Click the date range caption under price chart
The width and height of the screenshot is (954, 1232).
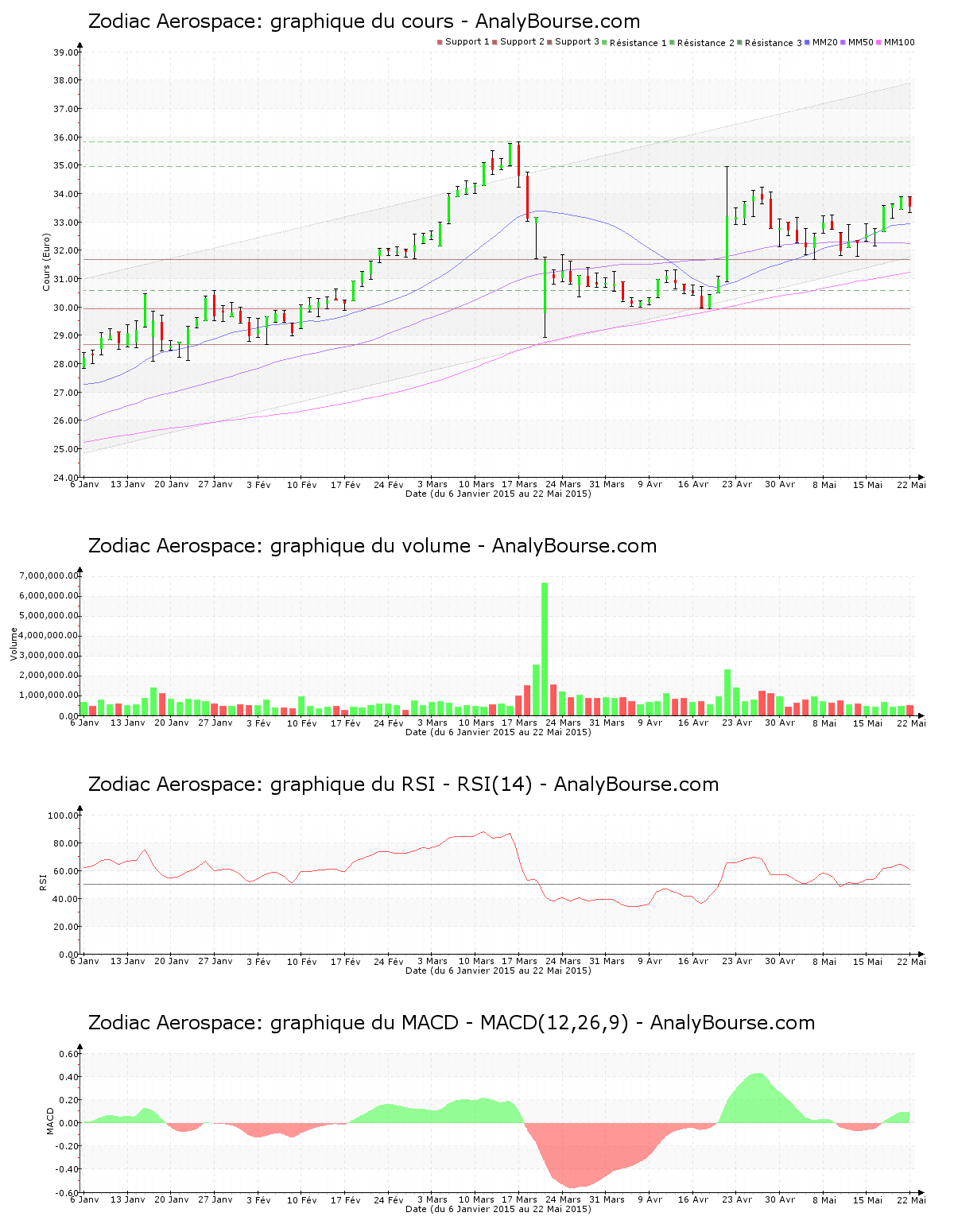(498, 494)
